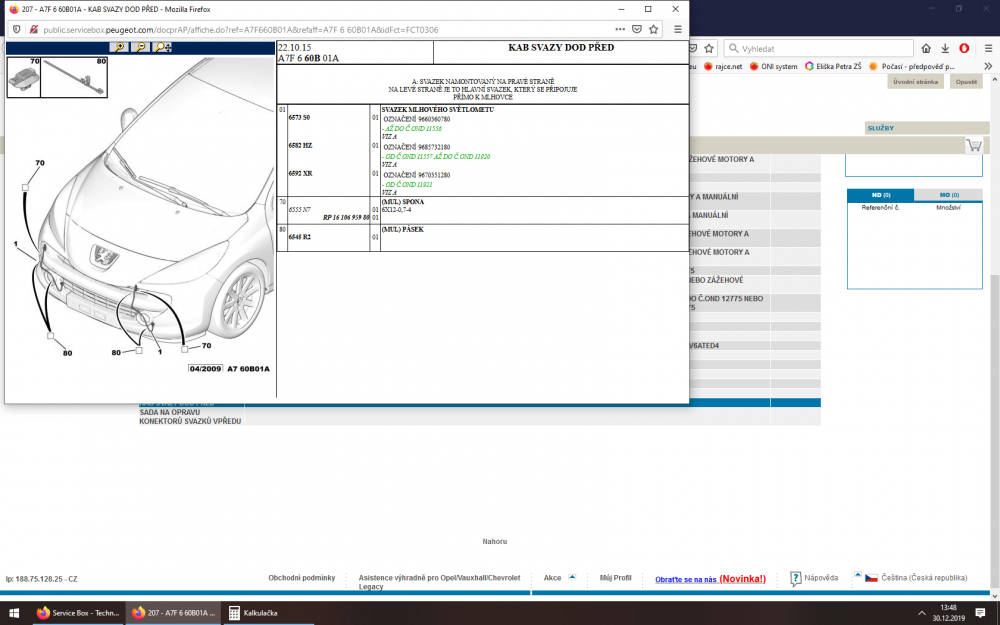Switch to ND (0) tab
Image resolution: width=1000 pixels, height=625 pixels.
881,195
